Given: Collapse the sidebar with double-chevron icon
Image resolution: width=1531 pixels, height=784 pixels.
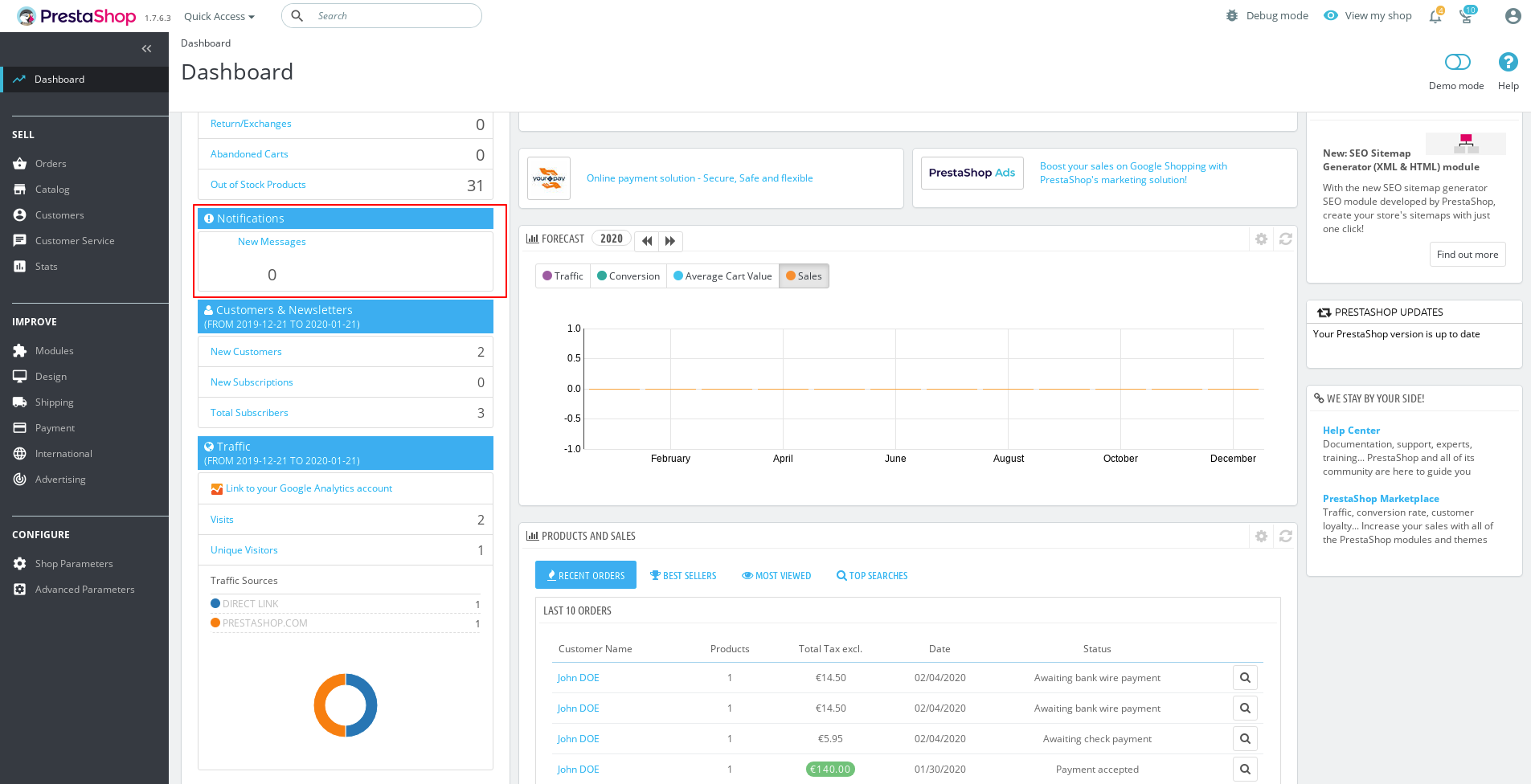Looking at the screenshot, I should [146, 49].
